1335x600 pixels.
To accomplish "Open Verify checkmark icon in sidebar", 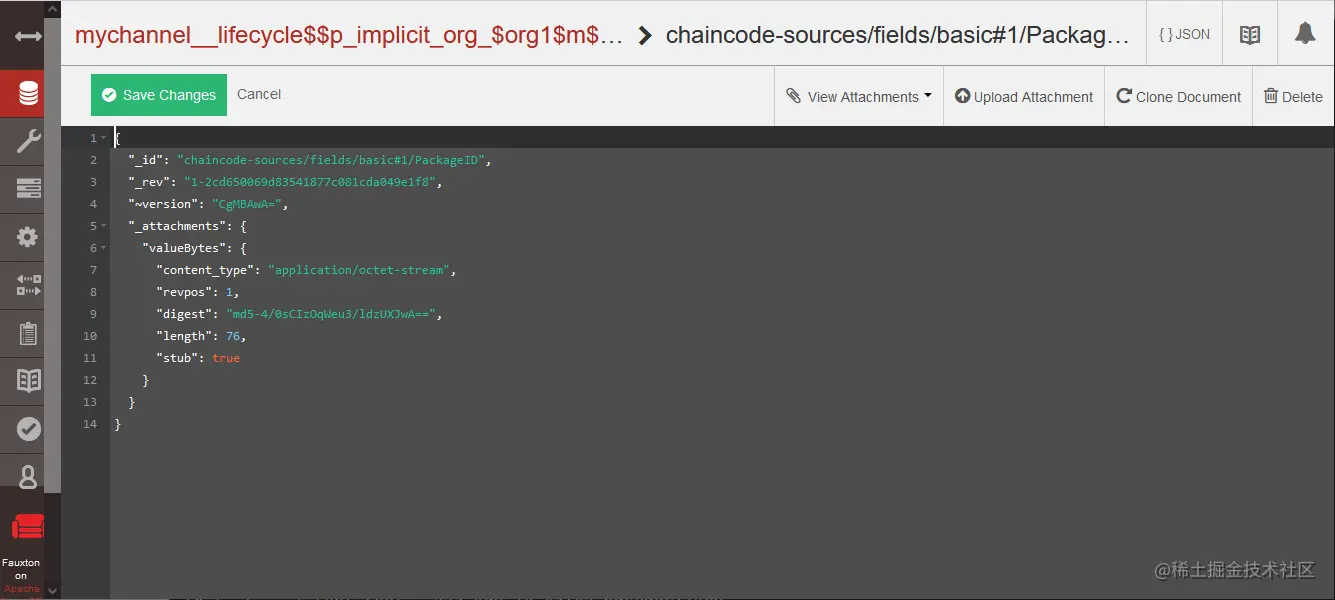I will [x=28, y=429].
